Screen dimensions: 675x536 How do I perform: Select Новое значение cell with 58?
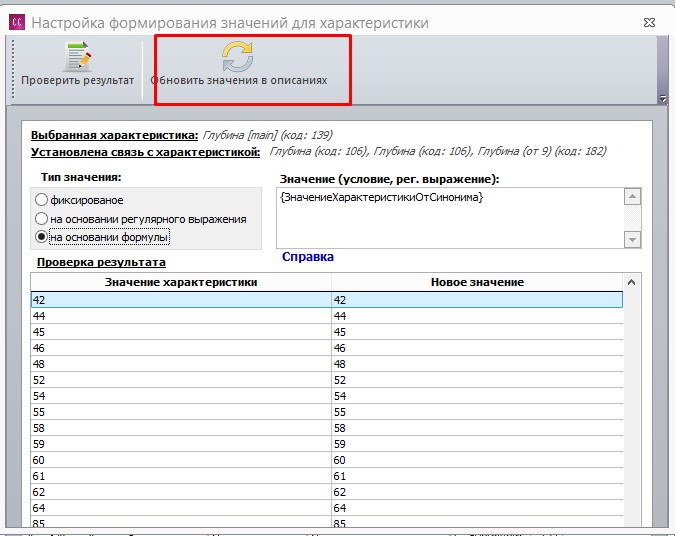(477, 428)
